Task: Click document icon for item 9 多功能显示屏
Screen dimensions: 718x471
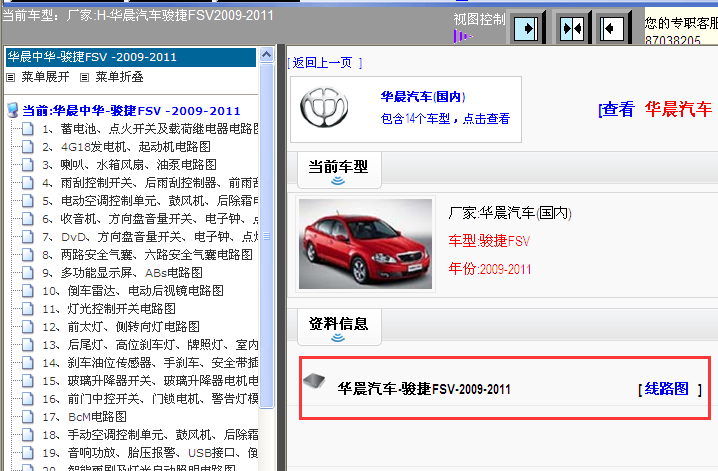Action: 28,272
